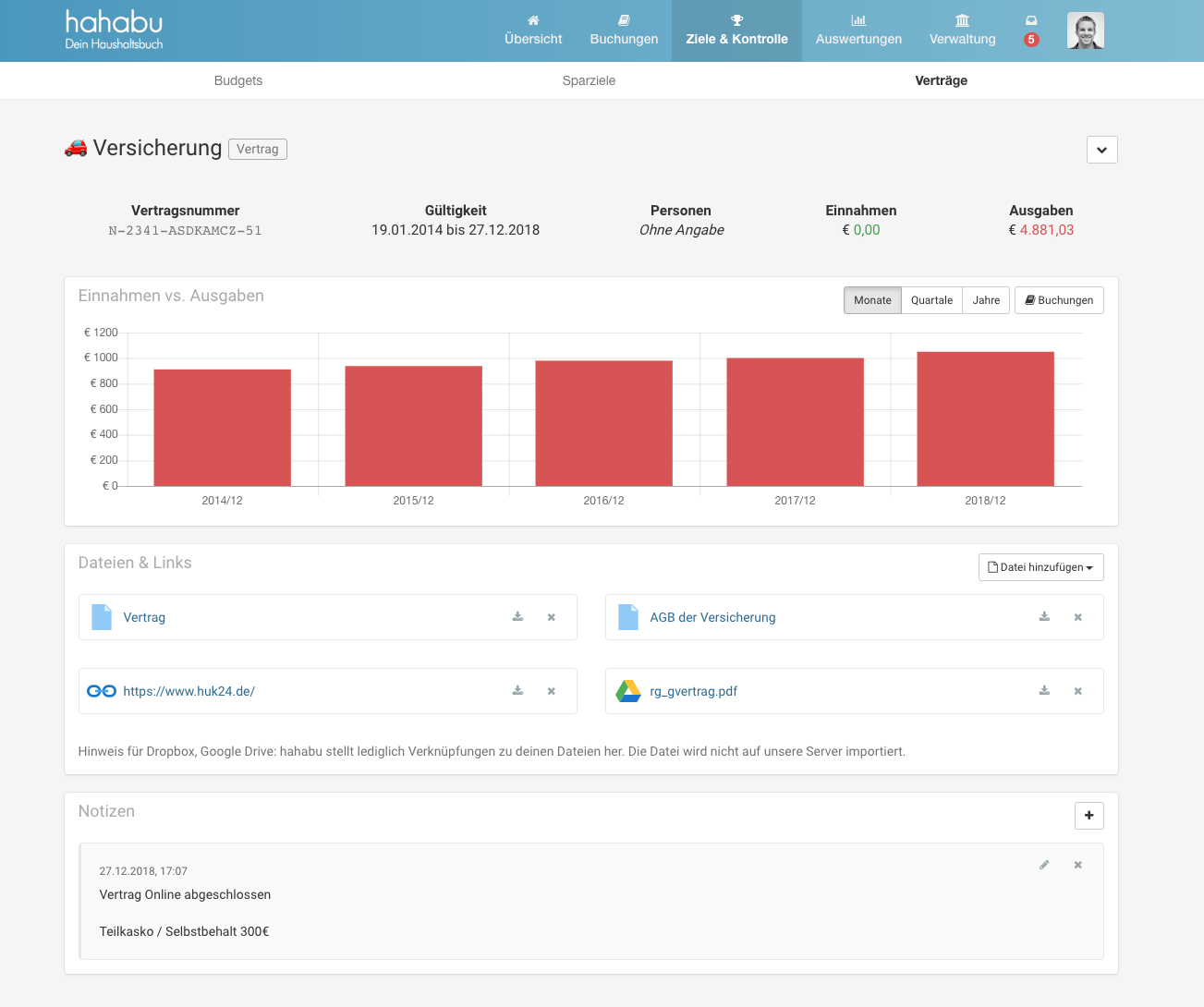This screenshot has width=1204, height=1007.
Task: Show Buchungen for the chart
Action: pos(1058,300)
